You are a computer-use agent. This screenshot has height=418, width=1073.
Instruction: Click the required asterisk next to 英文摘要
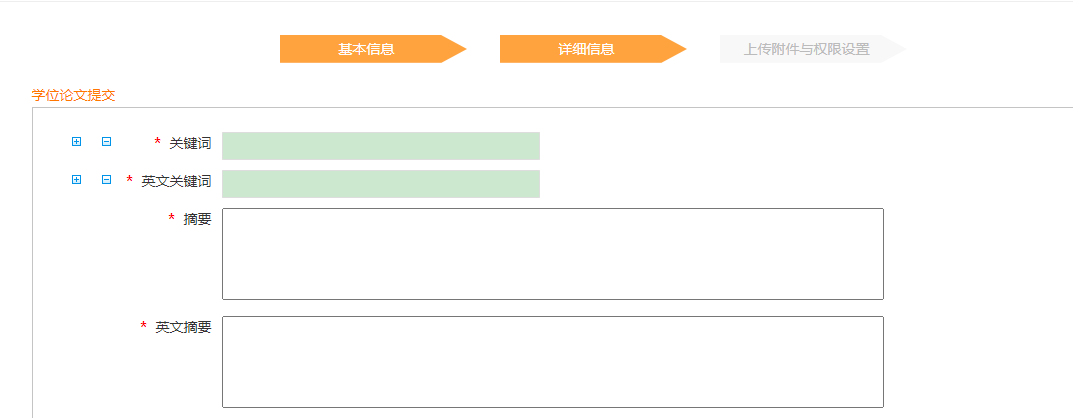coord(144,327)
